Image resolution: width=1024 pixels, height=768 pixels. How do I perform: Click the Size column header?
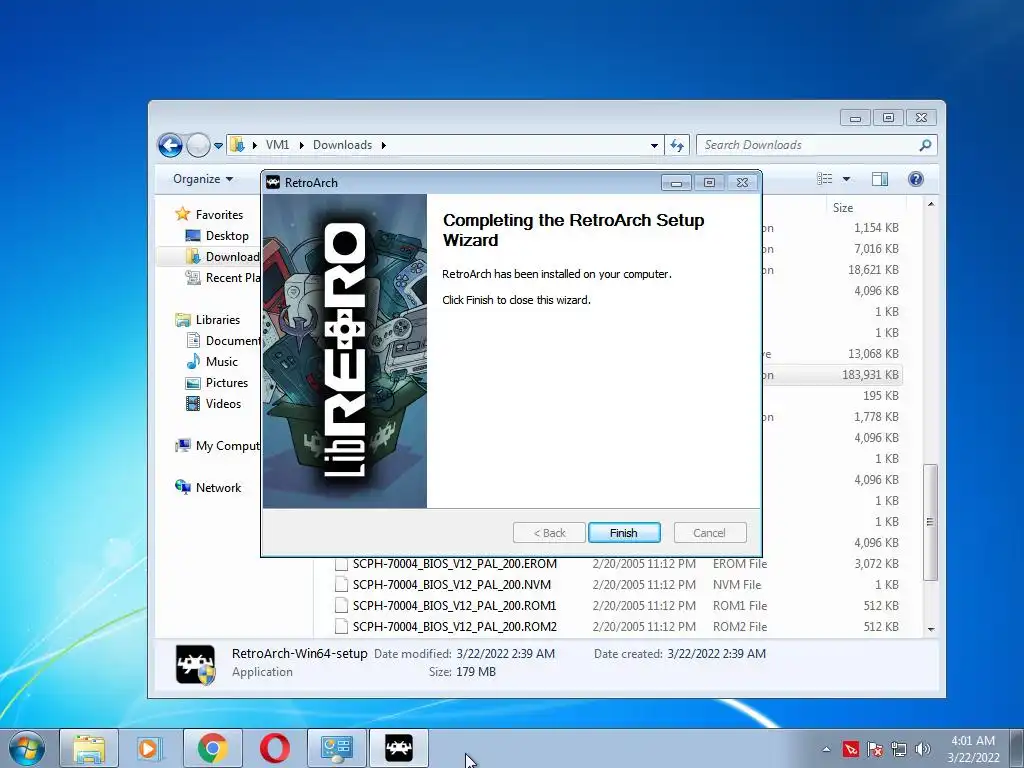click(x=842, y=208)
